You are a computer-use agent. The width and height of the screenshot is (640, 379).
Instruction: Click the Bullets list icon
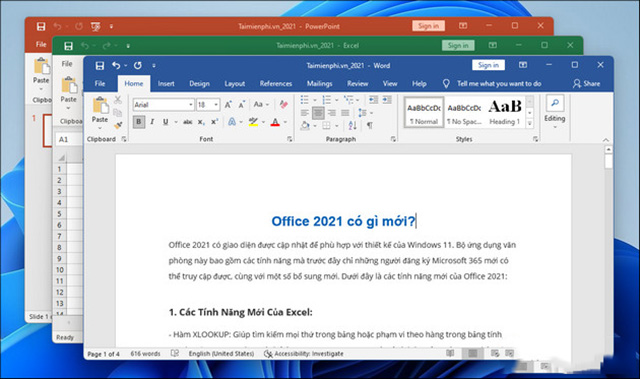[x=304, y=100]
